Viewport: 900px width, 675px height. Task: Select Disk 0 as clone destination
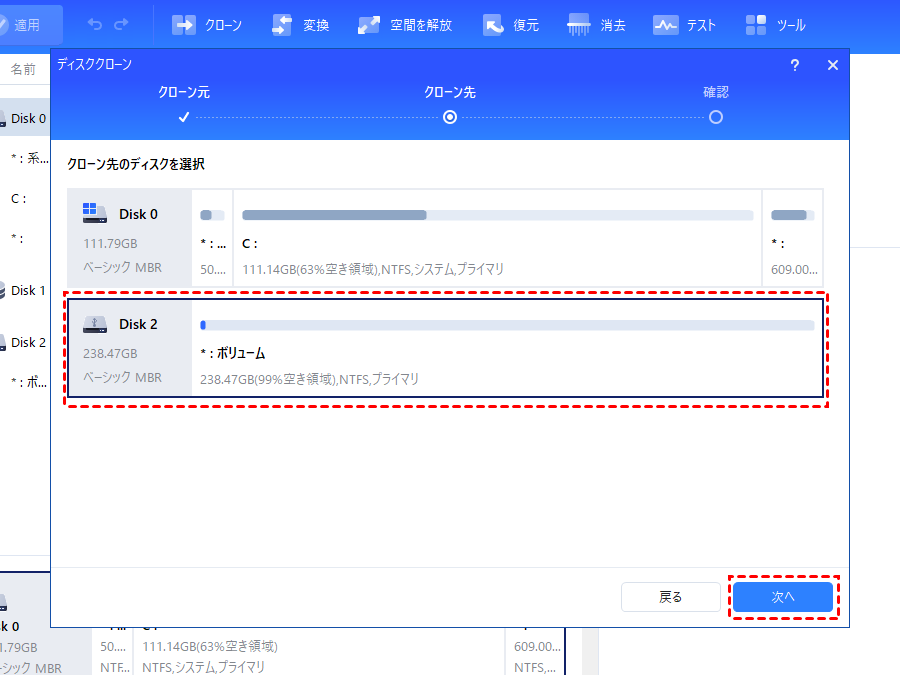point(445,240)
